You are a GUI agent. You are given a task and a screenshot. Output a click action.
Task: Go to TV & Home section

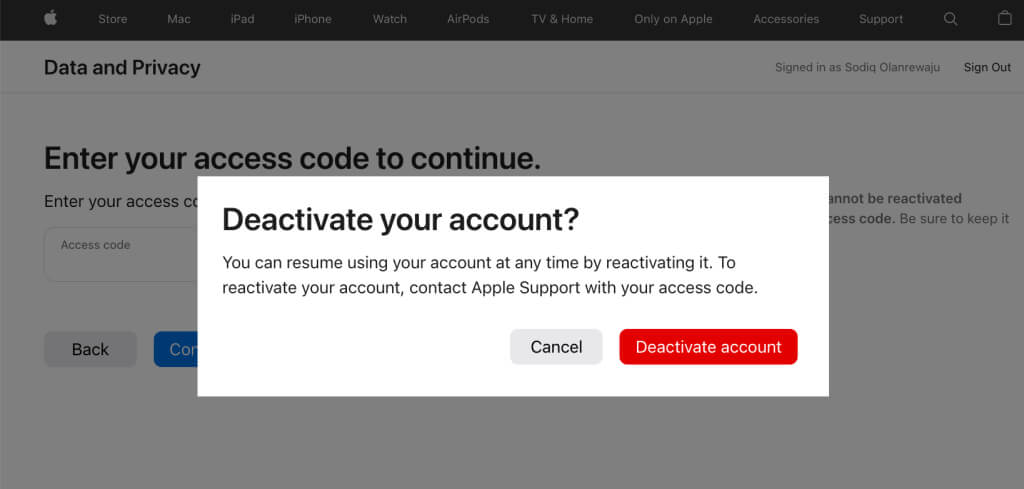(562, 19)
